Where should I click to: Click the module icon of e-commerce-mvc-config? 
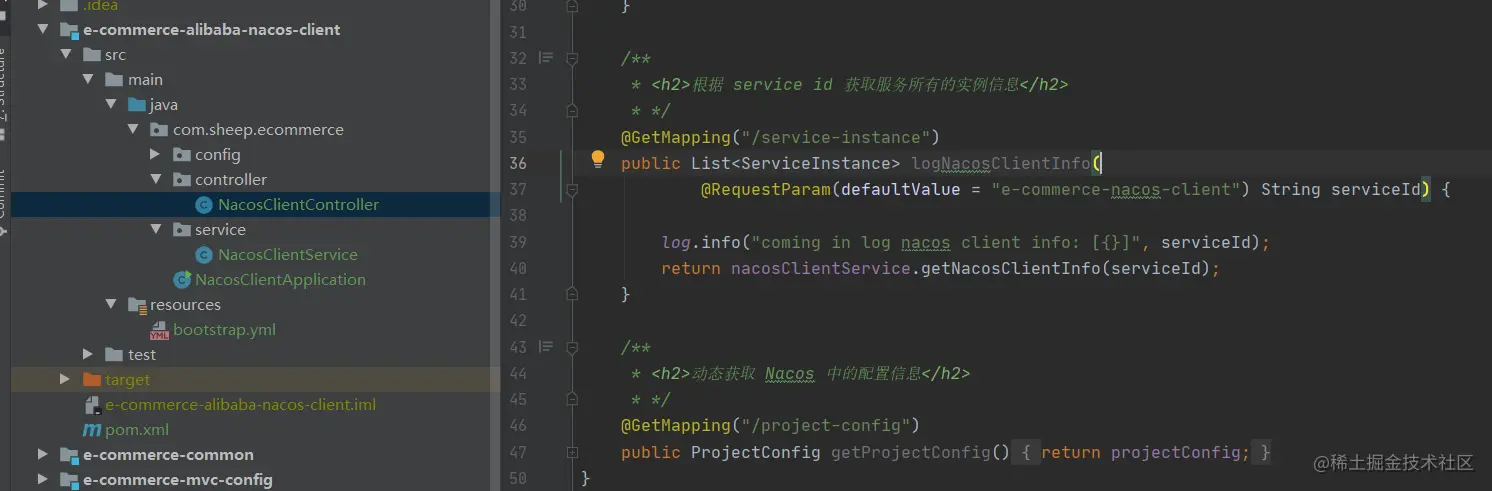tap(69, 480)
